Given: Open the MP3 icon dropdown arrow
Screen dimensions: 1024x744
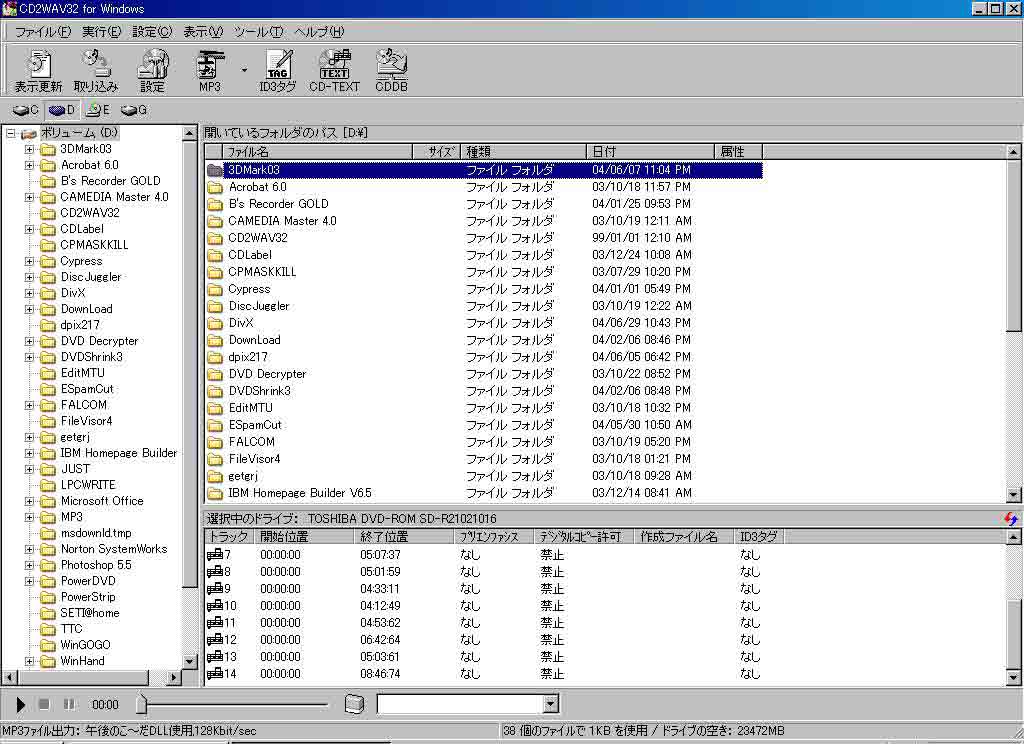Looking at the screenshot, I should point(244,69).
